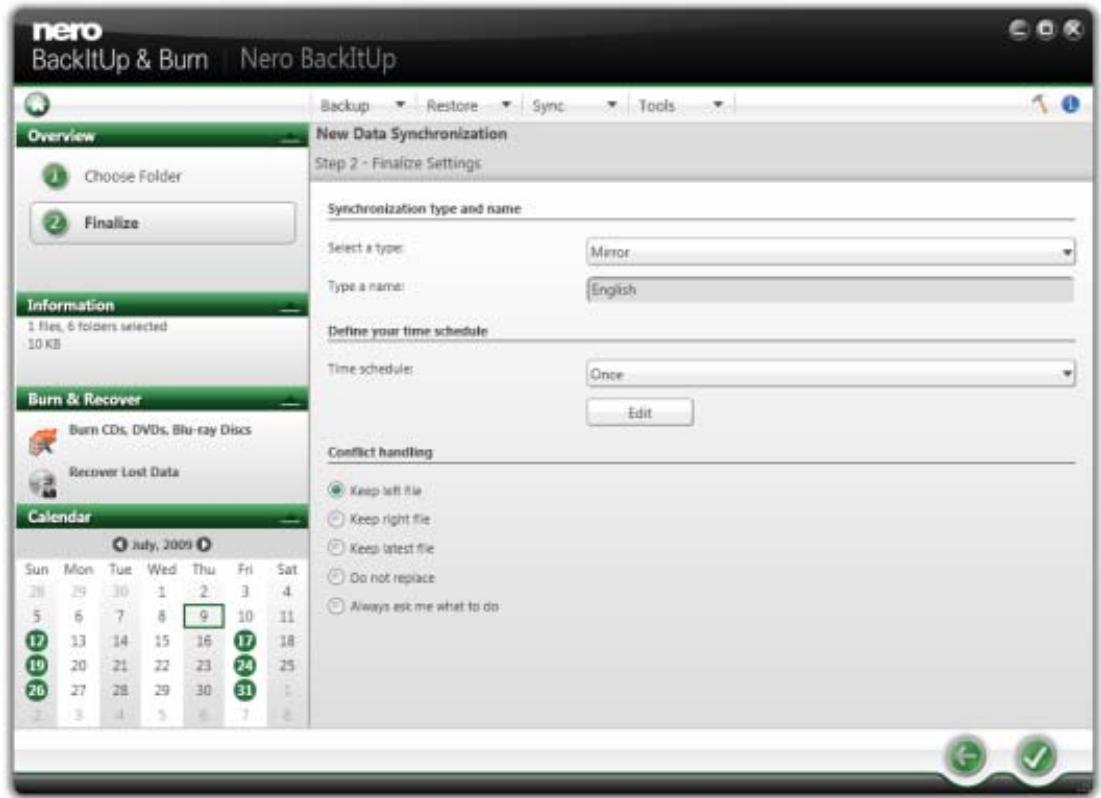This screenshot has width=1101, height=798.
Task: Maximize the Nero BackItUp window
Action: [1046, 29]
